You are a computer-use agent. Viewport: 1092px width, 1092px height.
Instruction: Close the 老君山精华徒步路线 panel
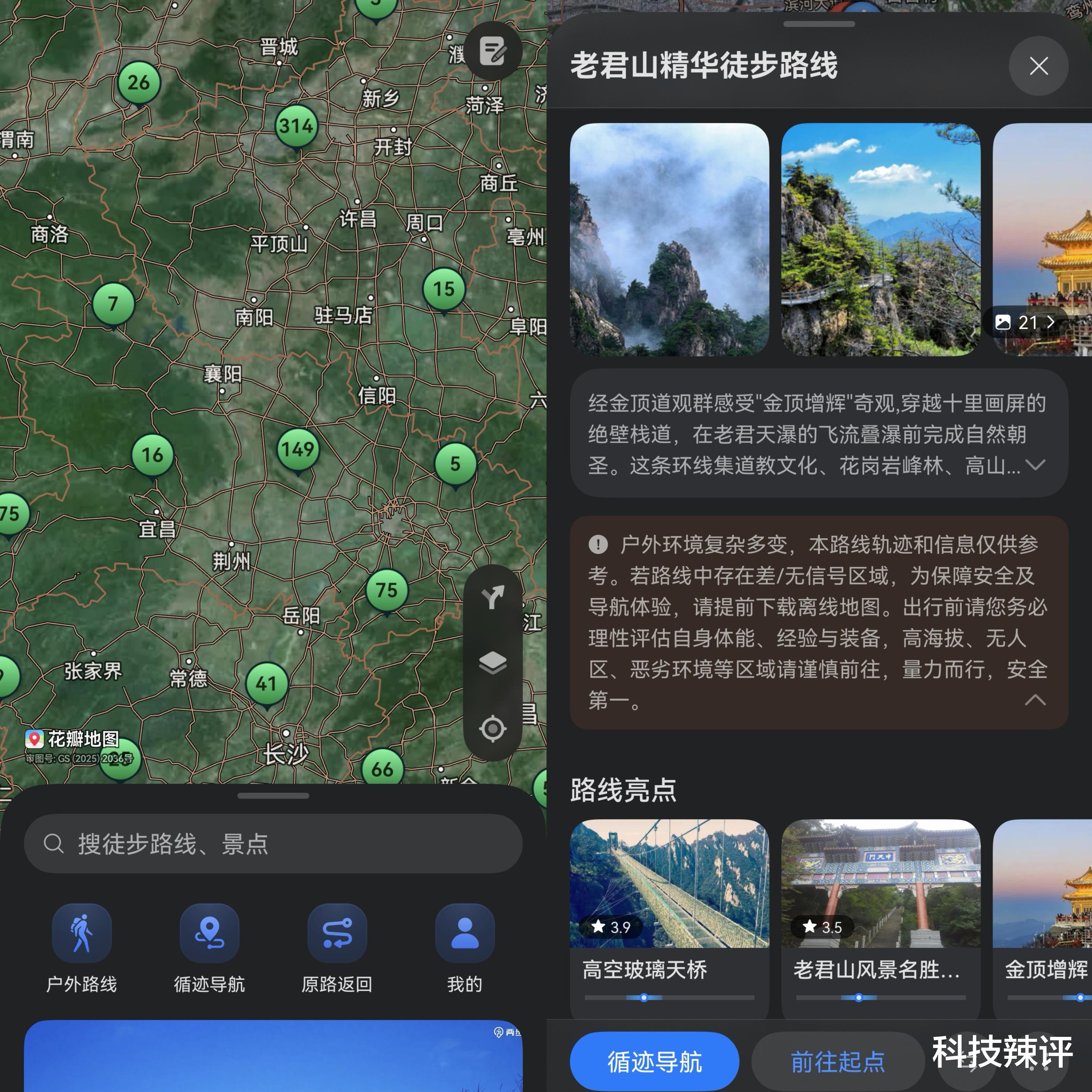click(x=1038, y=66)
